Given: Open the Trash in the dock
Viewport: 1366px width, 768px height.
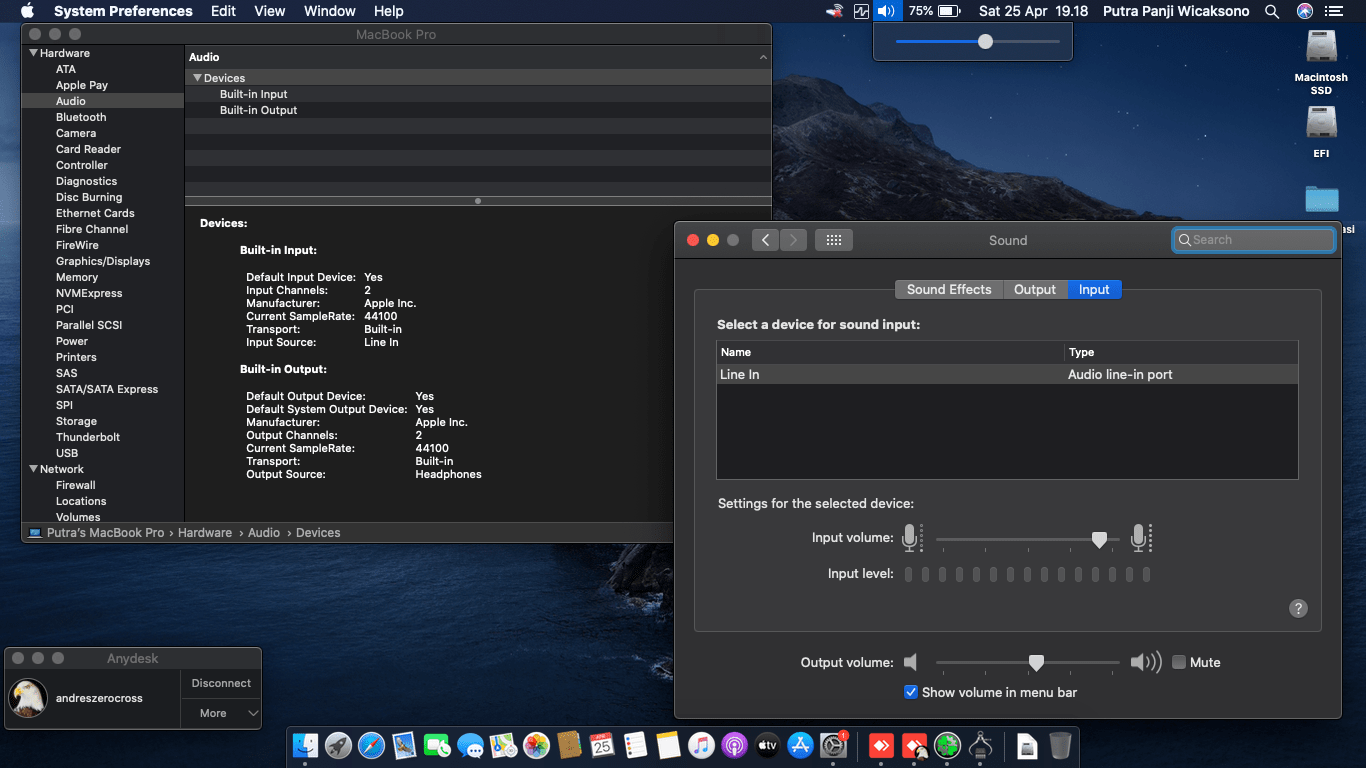Looking at the screenshot, I should point(1060,745).
